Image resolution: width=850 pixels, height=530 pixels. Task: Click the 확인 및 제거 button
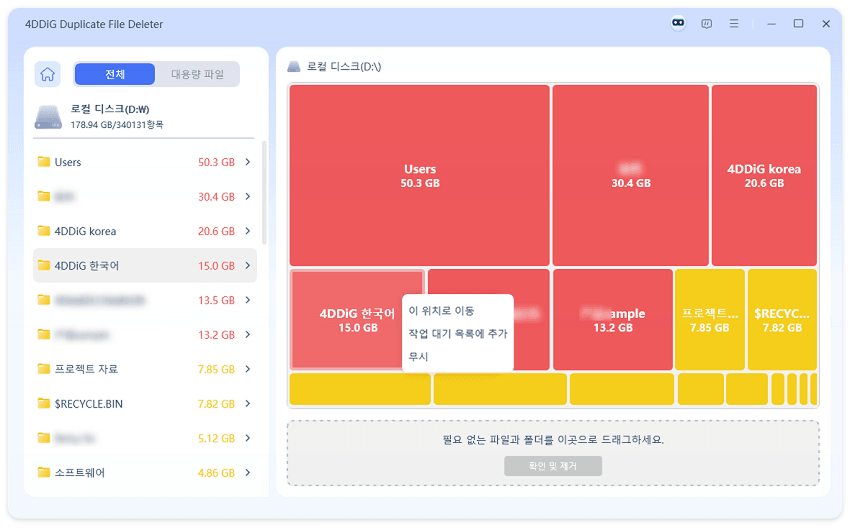click(x=552, y=466)
